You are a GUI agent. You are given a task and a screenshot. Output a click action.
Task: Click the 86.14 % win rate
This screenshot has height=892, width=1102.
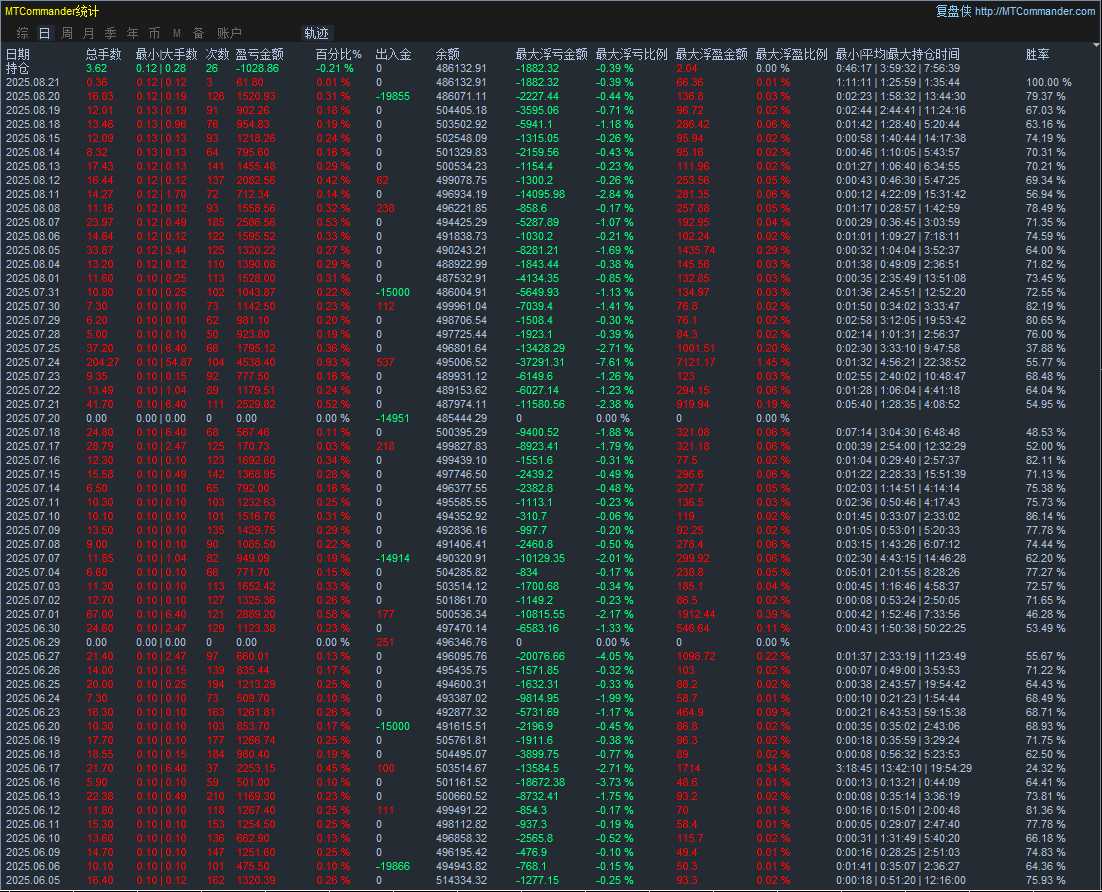[x=1046, y=516]
